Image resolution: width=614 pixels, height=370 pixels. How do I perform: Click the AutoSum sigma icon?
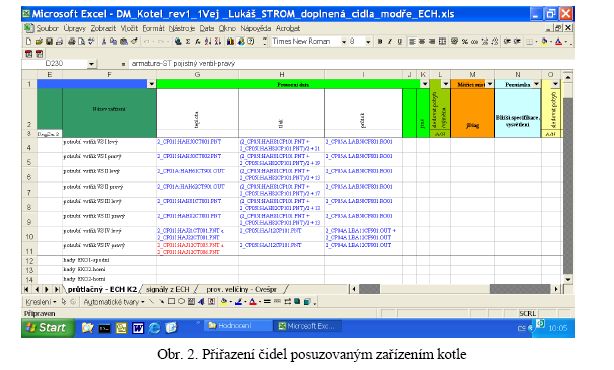[x=188, y=42]
